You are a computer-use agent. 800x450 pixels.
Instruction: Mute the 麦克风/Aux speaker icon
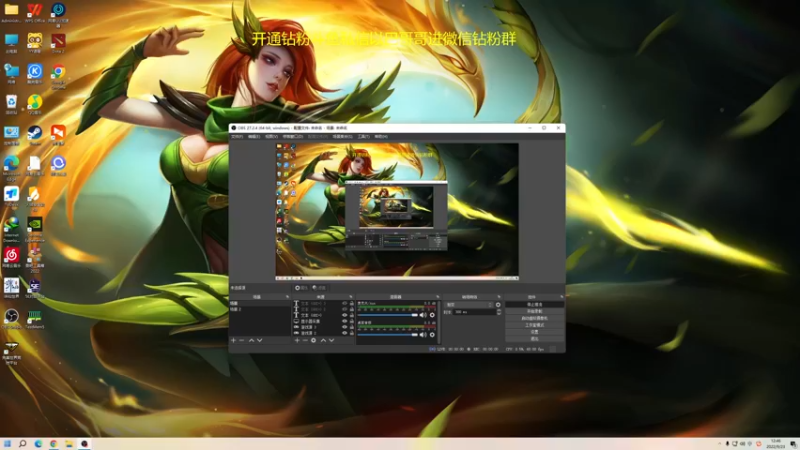pos(423,315)
